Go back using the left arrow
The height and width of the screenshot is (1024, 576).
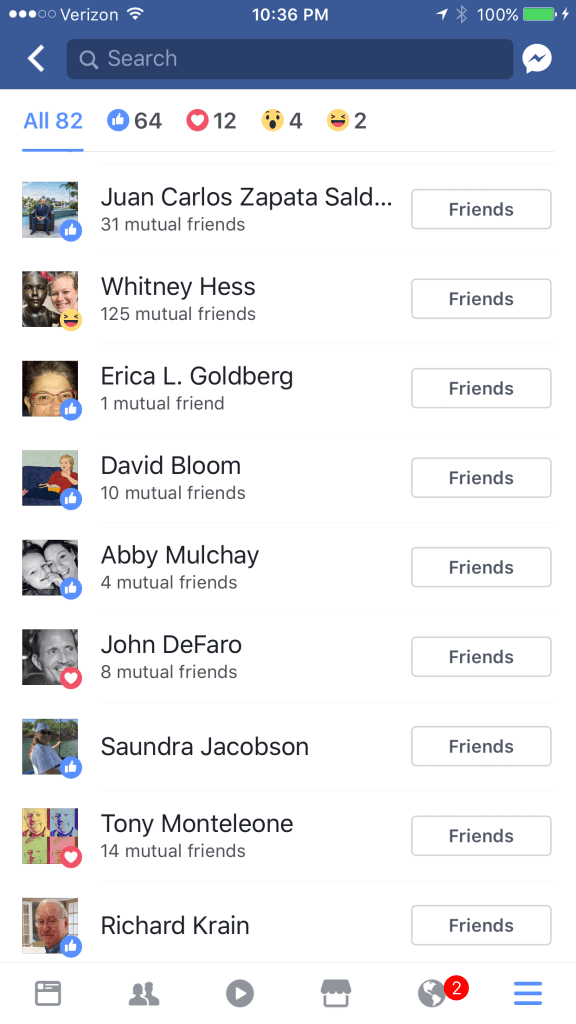(36, 59)
